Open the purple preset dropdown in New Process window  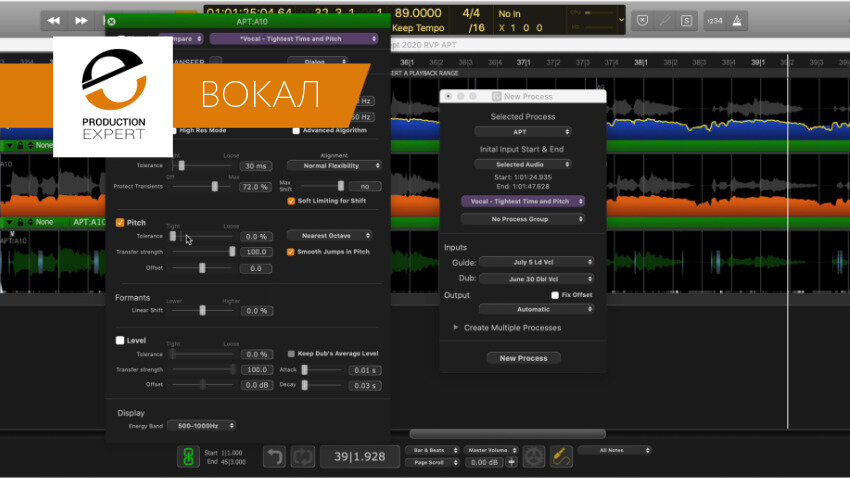[523, 201]
